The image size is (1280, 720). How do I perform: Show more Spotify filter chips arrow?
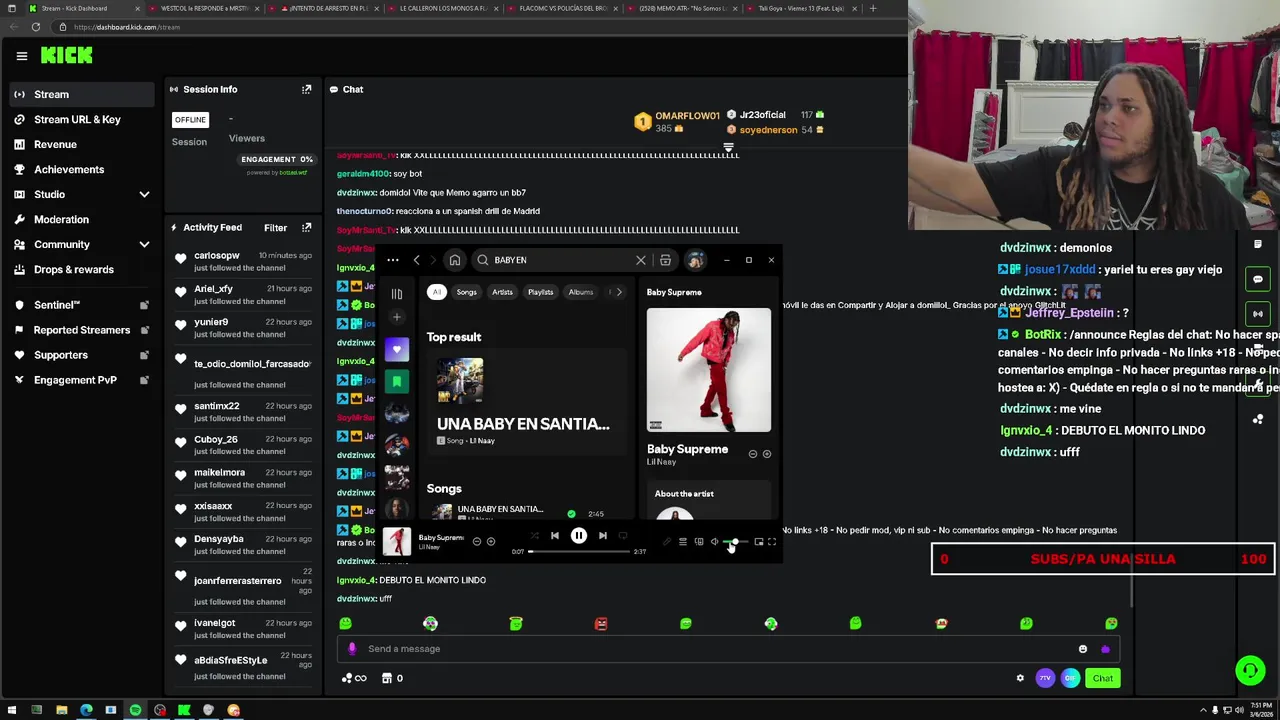(619, 292)
